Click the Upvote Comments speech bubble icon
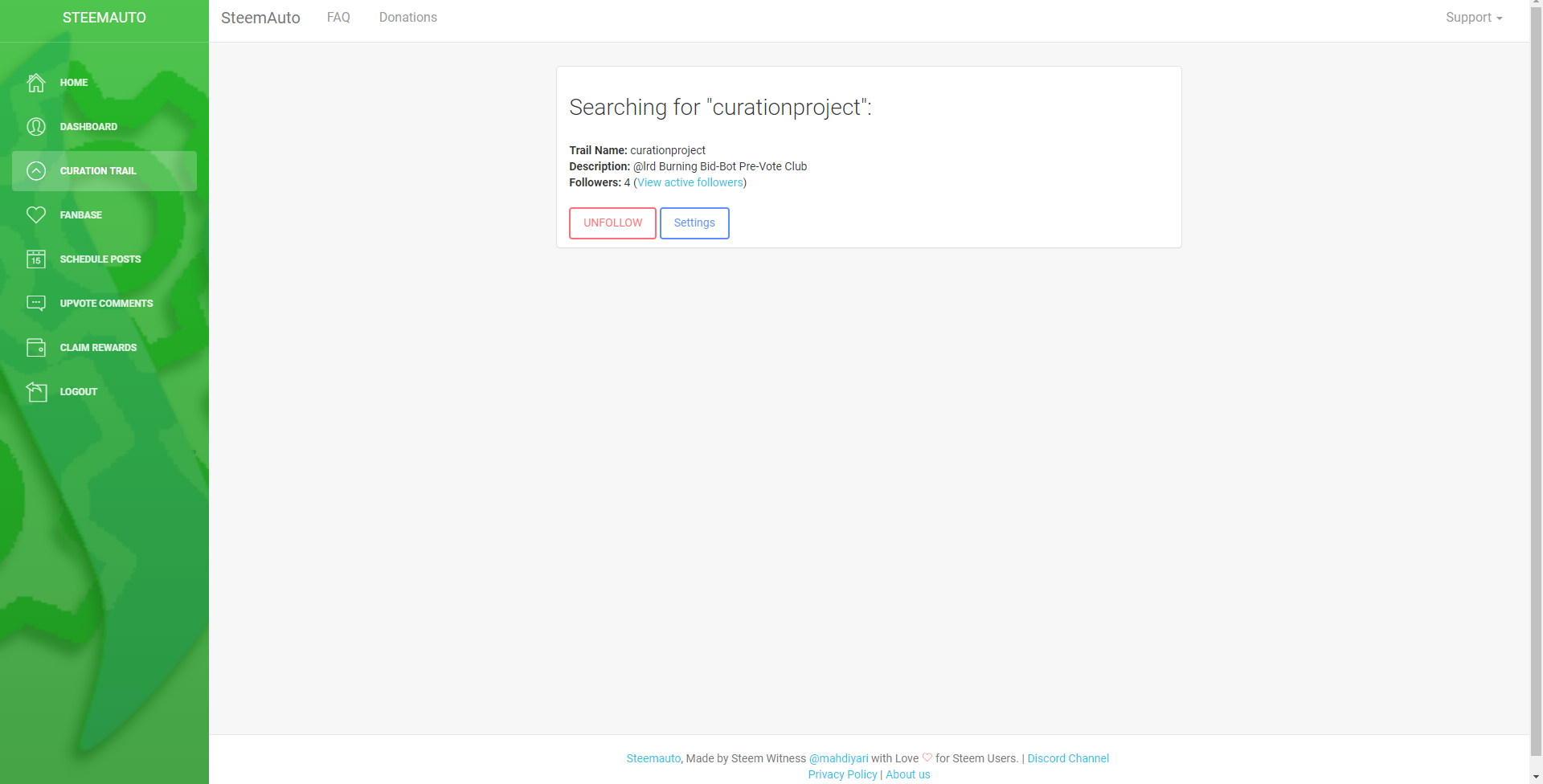 point(36,304)
